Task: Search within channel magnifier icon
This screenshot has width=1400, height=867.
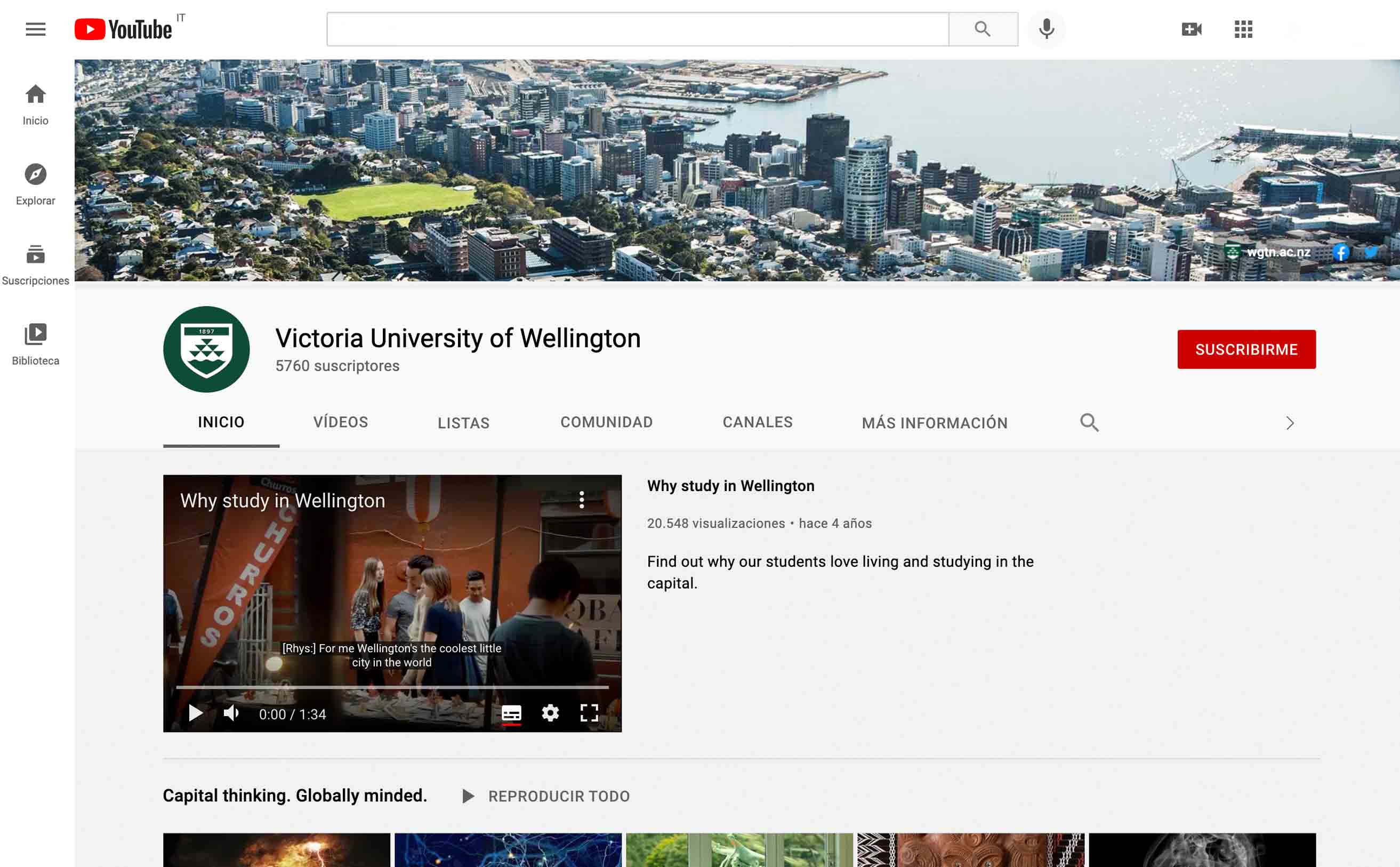Action: [x=1089, y=423]
